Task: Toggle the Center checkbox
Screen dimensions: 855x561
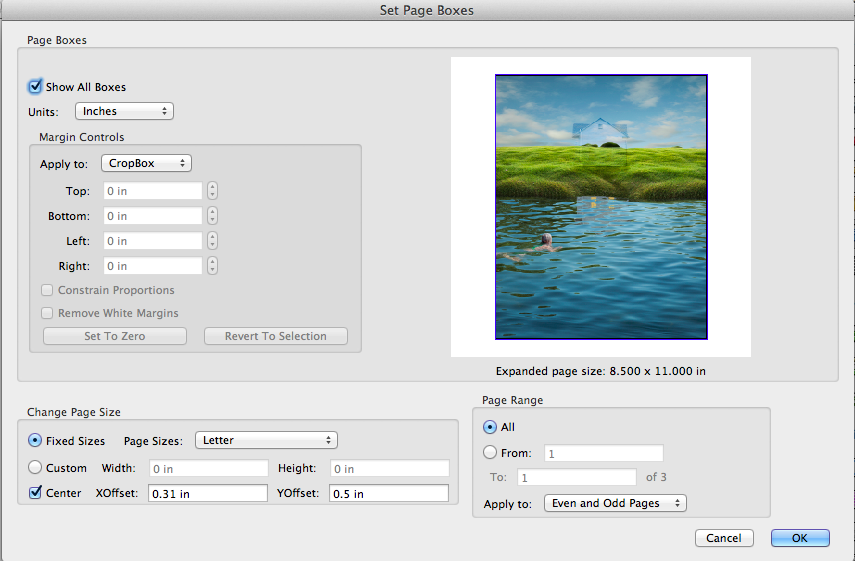Action: [x=35, y=492]
